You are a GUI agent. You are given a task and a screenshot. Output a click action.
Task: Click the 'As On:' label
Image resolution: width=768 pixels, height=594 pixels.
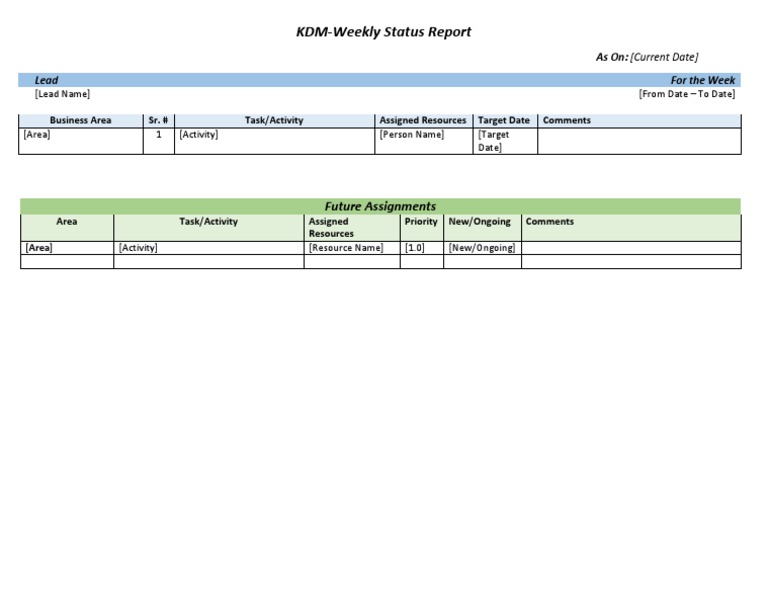point(612,57)
